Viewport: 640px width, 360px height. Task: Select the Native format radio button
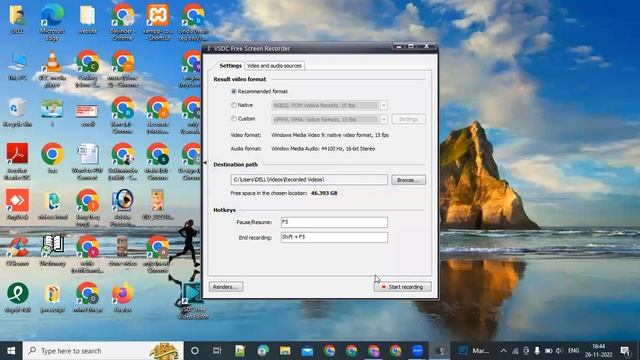pos(233,105)
